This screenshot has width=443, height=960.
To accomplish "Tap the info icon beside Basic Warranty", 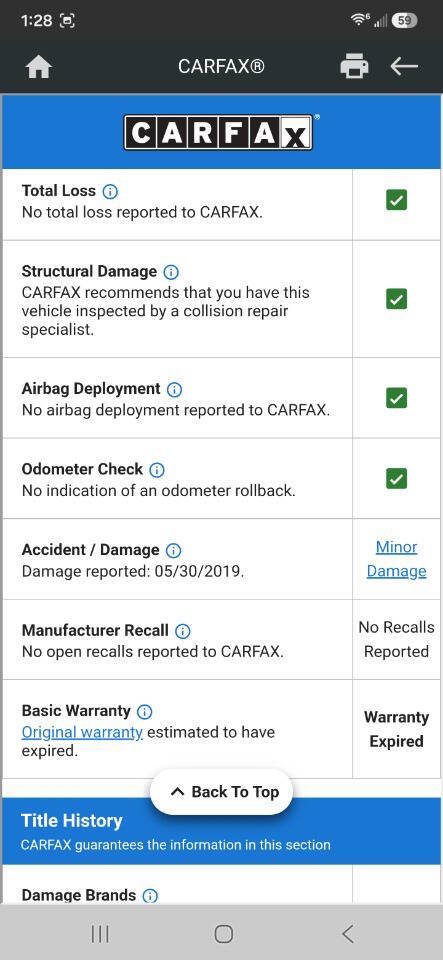I will 144,711.
